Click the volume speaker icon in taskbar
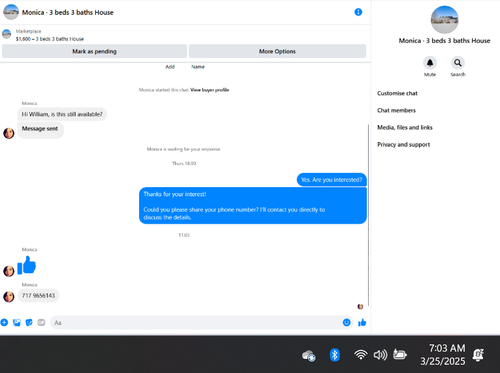Viewport: 500px width, 373px height. (380, 355)
